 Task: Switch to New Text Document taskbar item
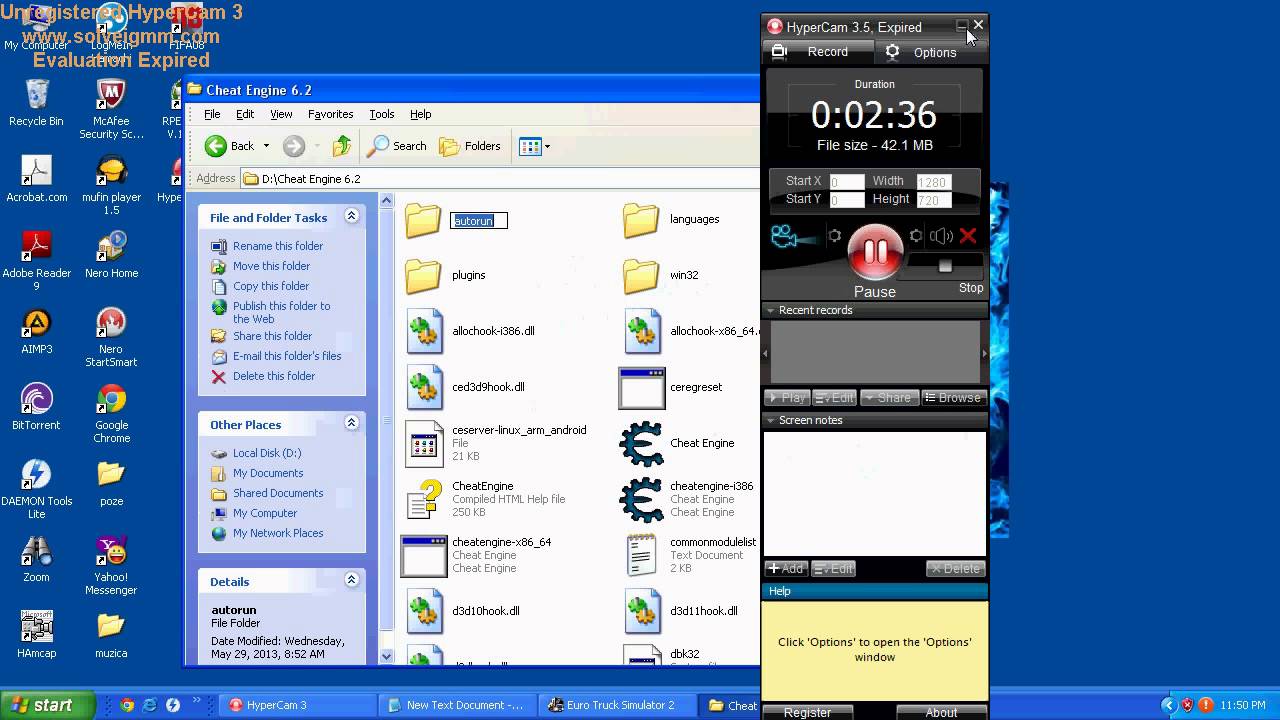click(x=456, y=705)
